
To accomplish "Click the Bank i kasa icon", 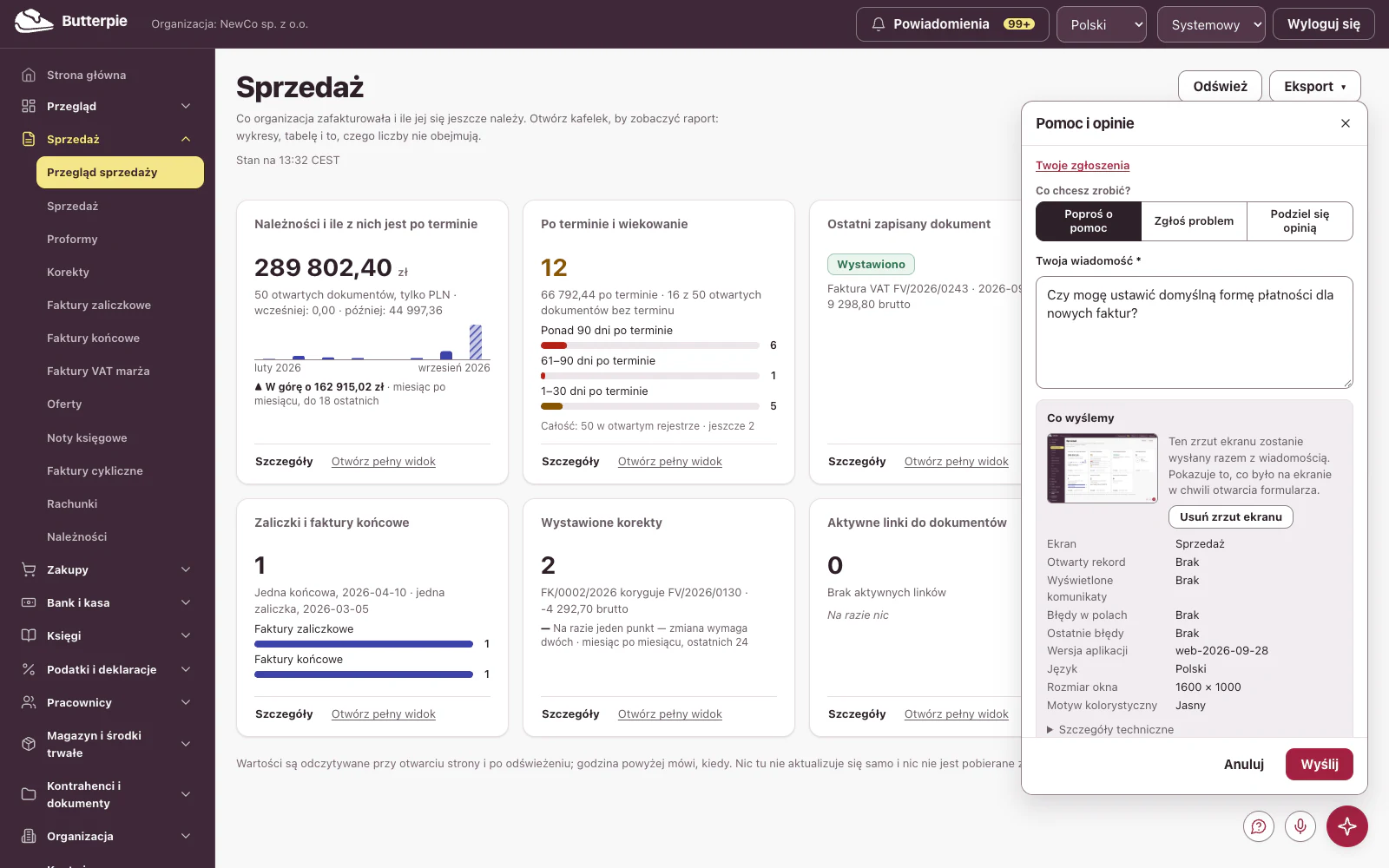I will coord(29,602).
